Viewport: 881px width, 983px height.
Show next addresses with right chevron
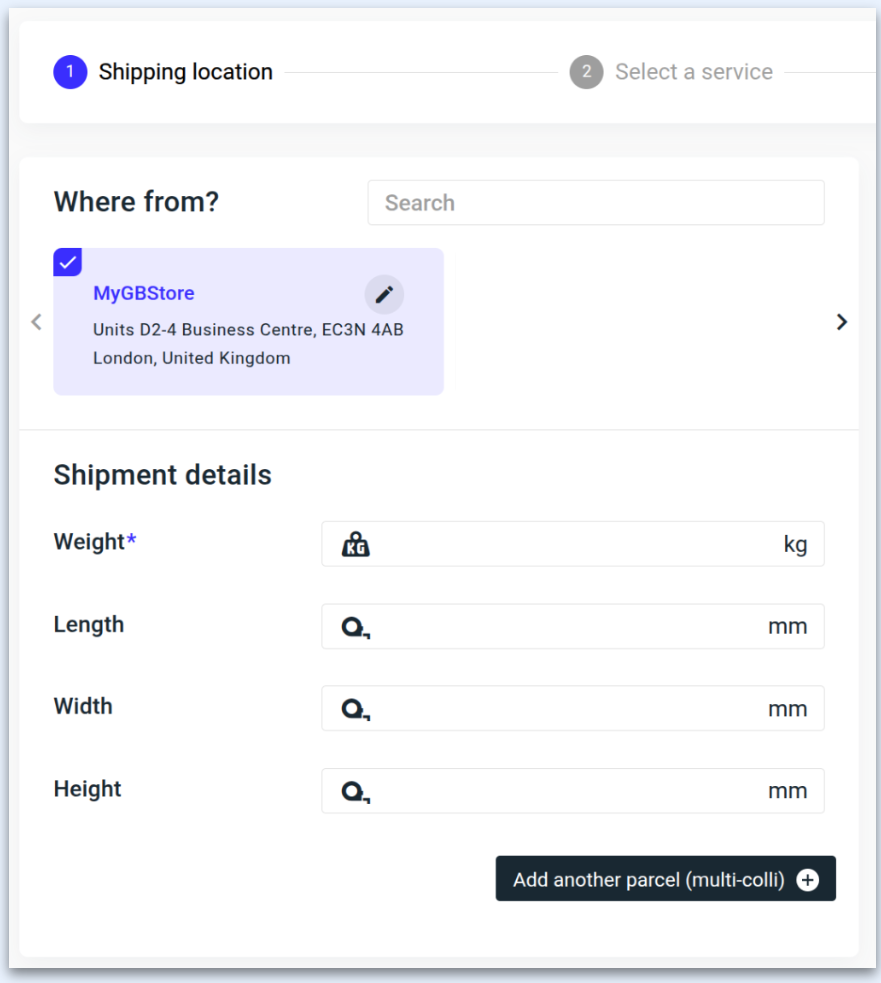point(841,322)
